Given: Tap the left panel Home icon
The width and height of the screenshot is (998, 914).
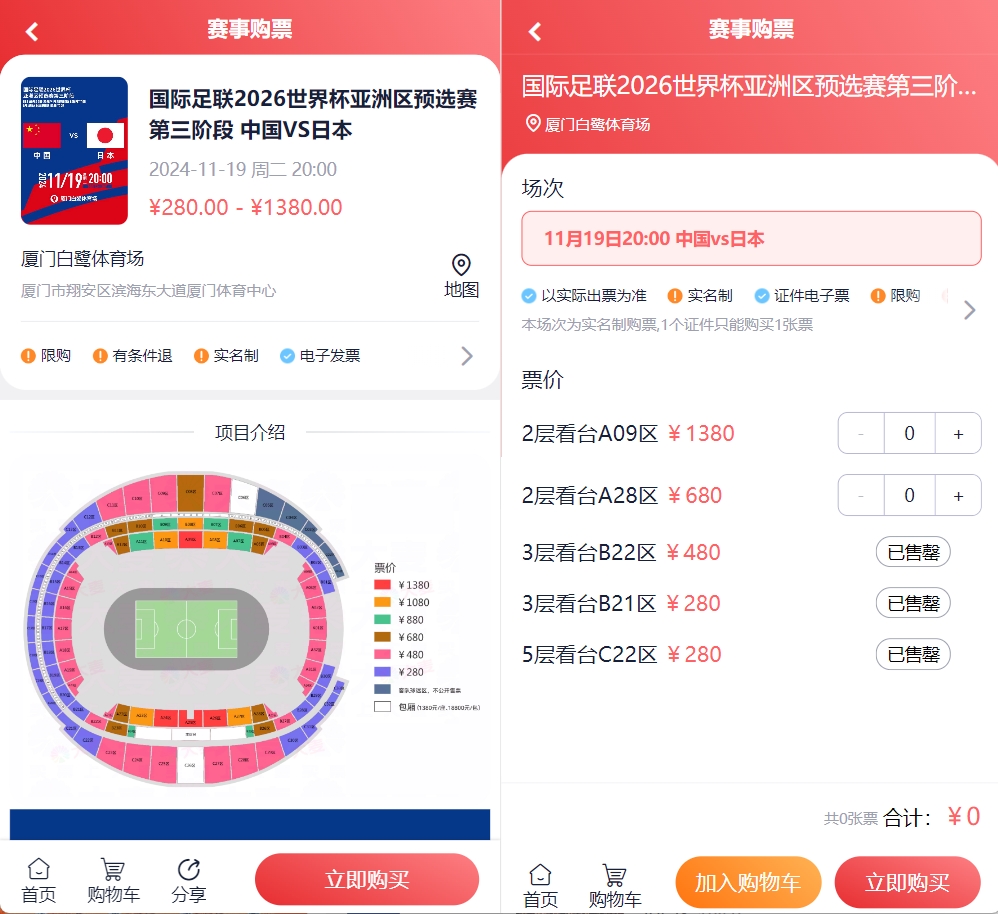Looking at the screenshot, I should (x=39, y=869).
